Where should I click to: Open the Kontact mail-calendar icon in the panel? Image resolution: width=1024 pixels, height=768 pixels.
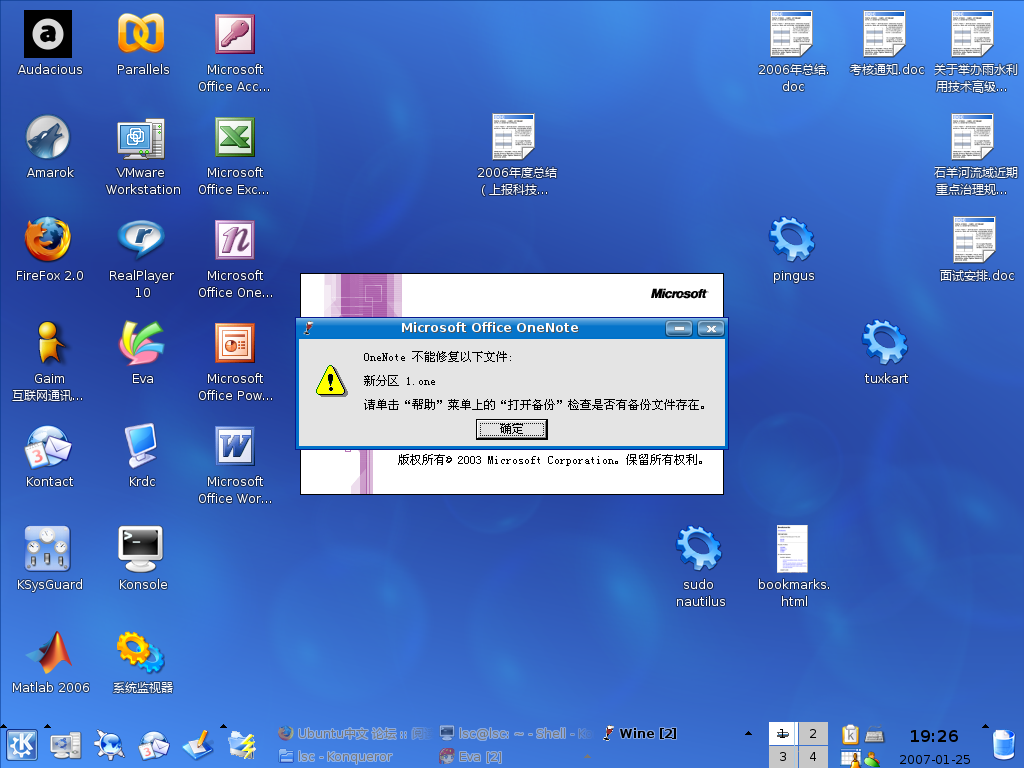[x=154, y=745]
